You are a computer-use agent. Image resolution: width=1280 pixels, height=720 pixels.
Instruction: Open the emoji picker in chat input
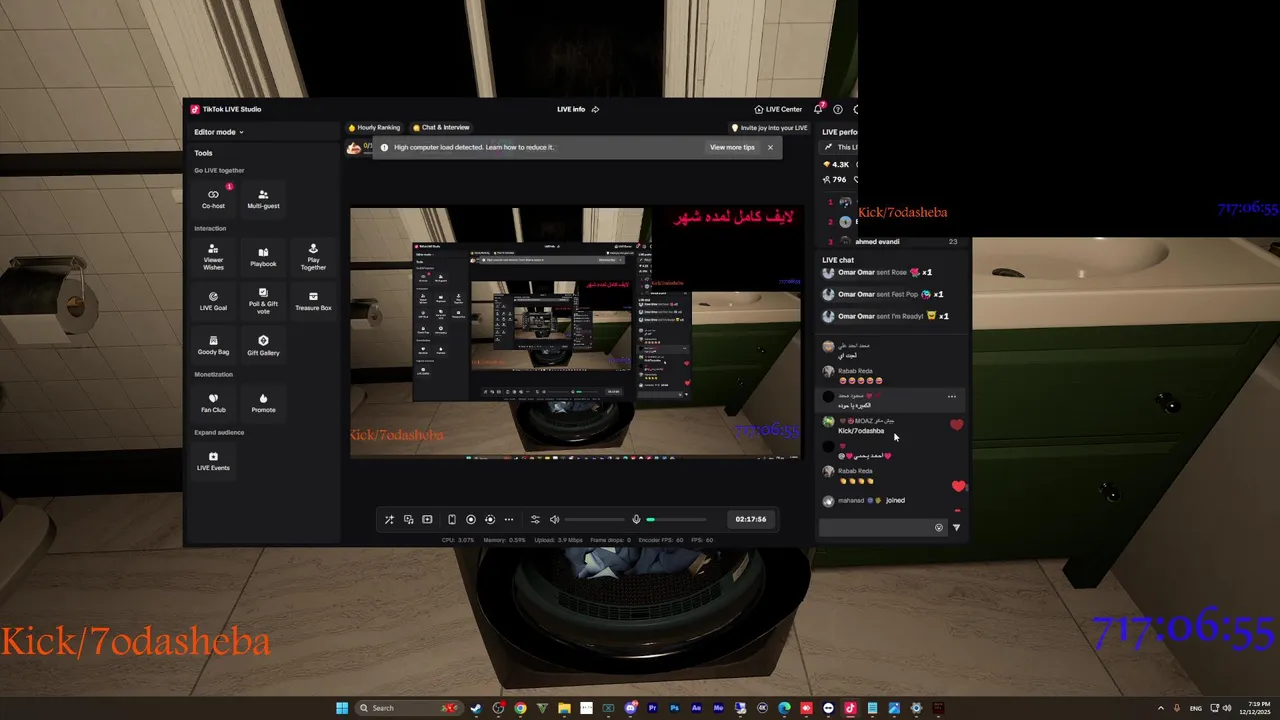tap(938, 527)
